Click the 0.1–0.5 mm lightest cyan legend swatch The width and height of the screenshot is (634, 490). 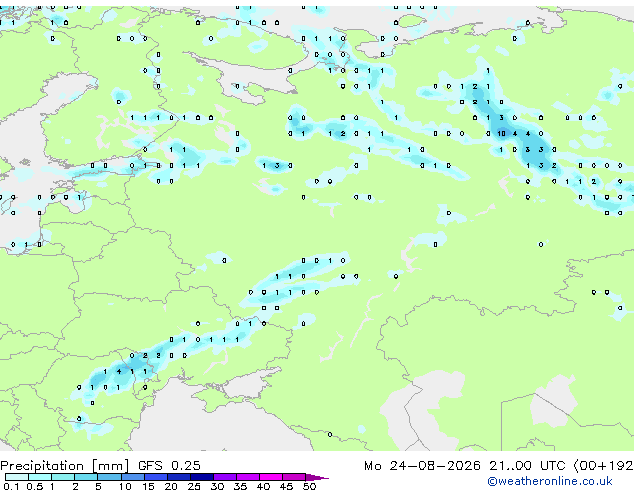(x=17, y=477)
